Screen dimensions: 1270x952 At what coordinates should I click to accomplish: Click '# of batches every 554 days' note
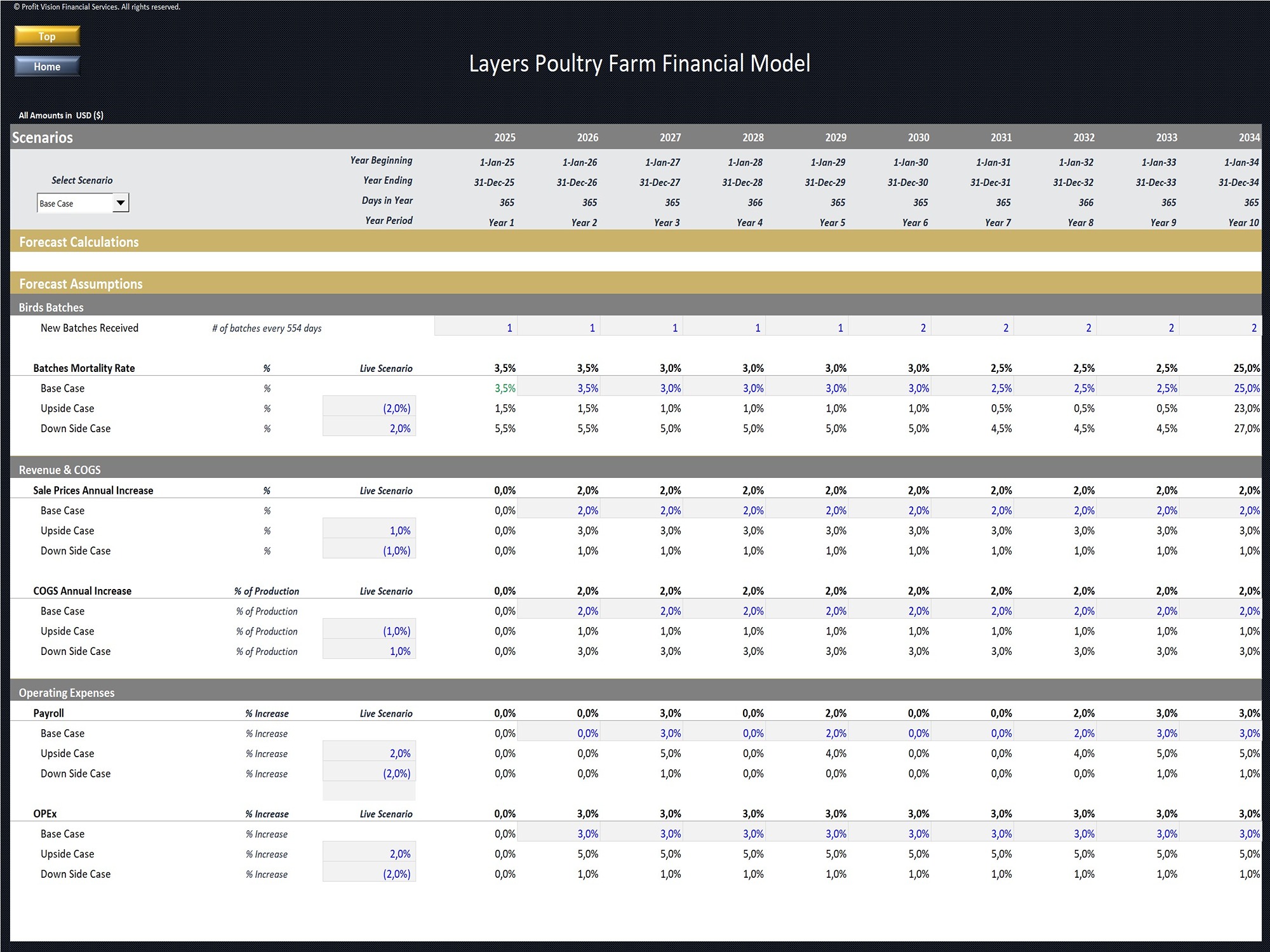coord(267,328)
